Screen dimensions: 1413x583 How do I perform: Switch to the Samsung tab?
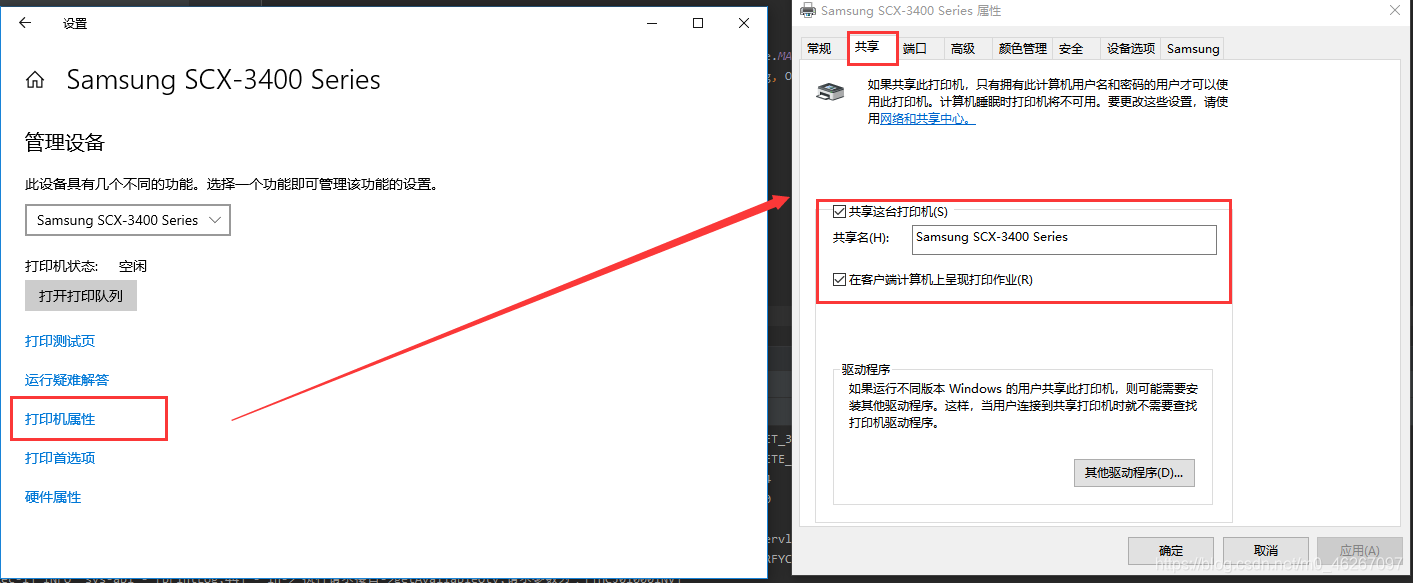tap(1193, 48)
